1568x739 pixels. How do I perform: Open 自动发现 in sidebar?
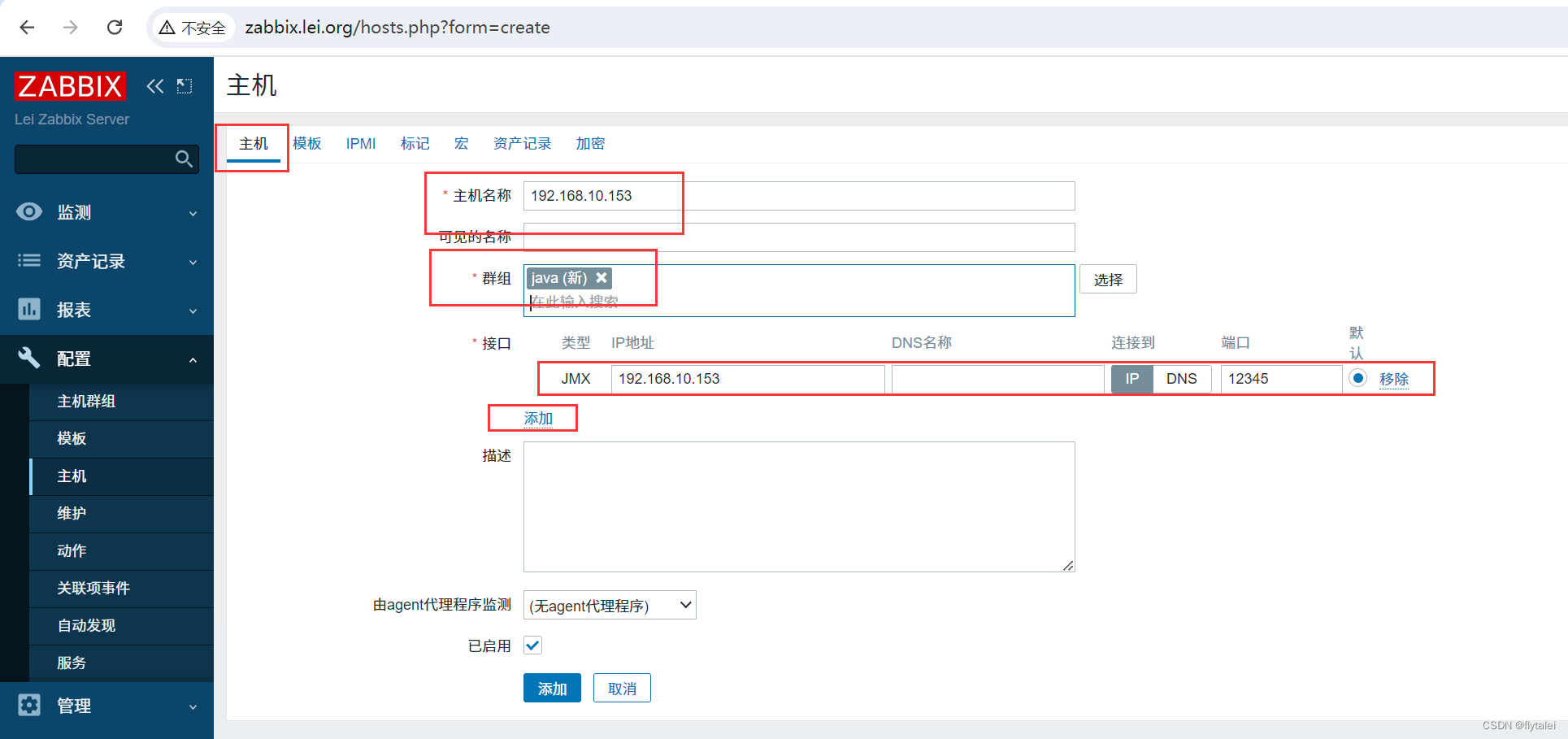[x=121, y=626]
